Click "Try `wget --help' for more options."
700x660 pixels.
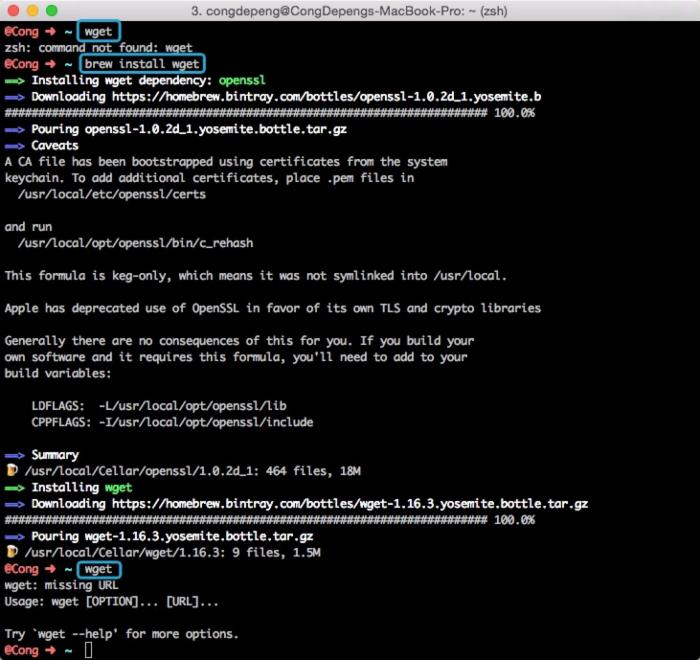point(121,634)
